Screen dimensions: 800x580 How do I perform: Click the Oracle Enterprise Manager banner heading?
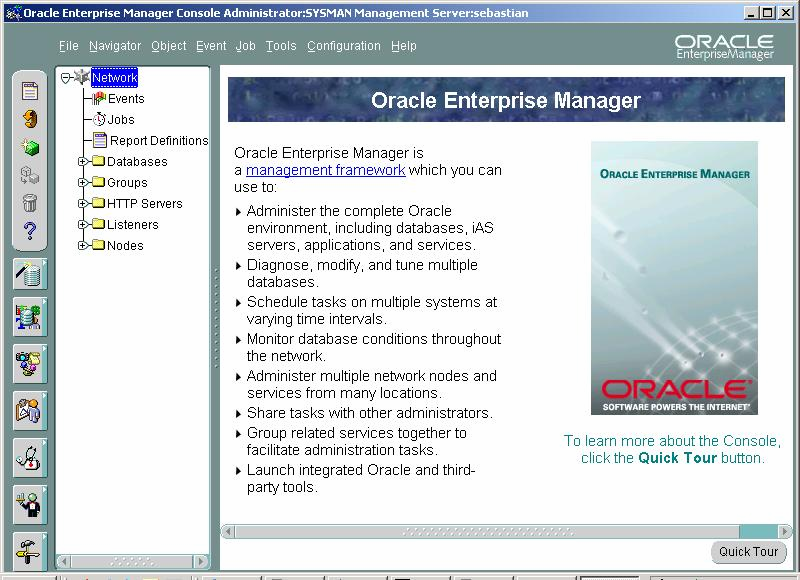tap(506, 100)
